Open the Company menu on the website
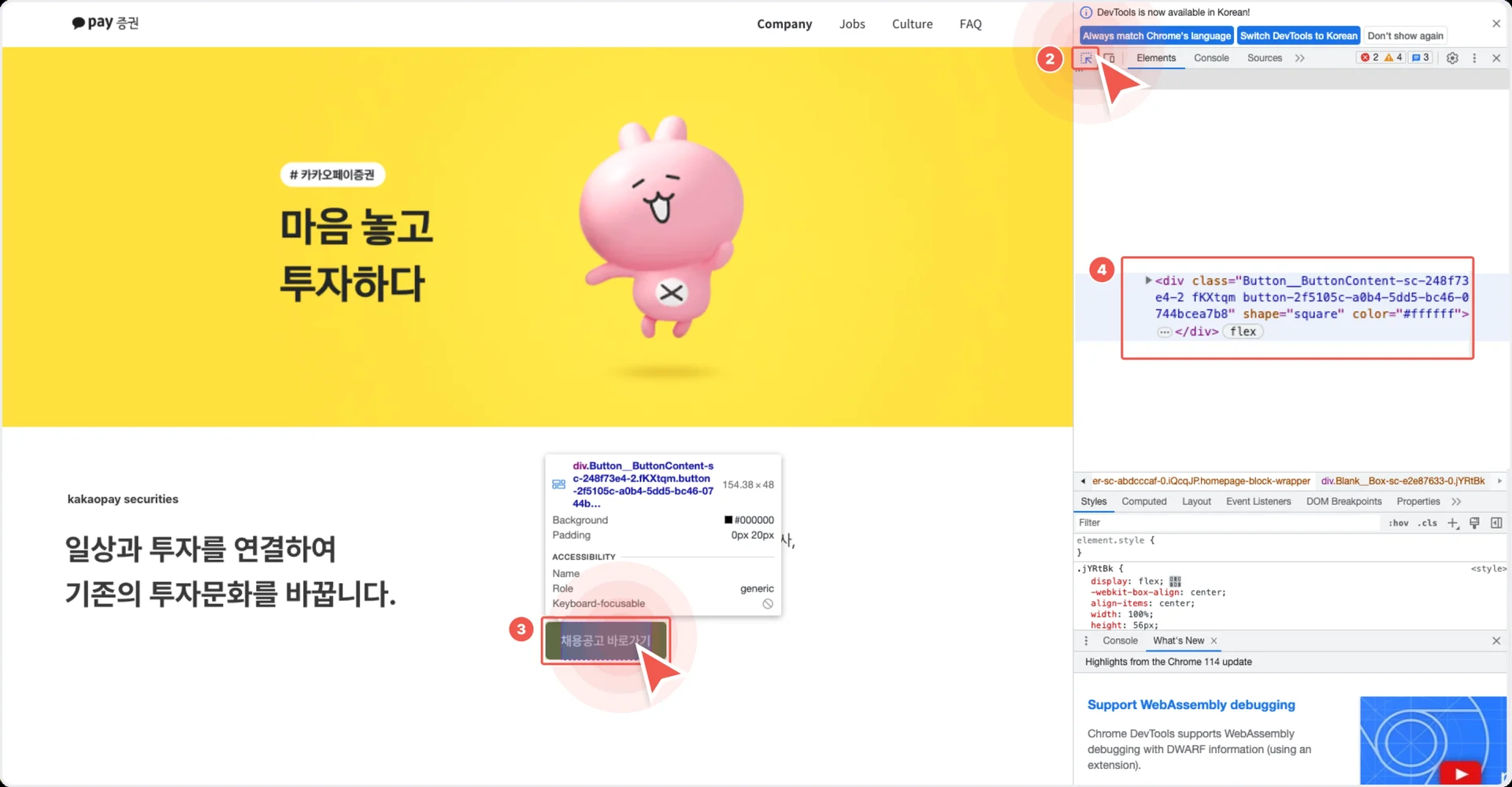The height and width of the screenshot is (787, 1512). [x=784, y=24]
